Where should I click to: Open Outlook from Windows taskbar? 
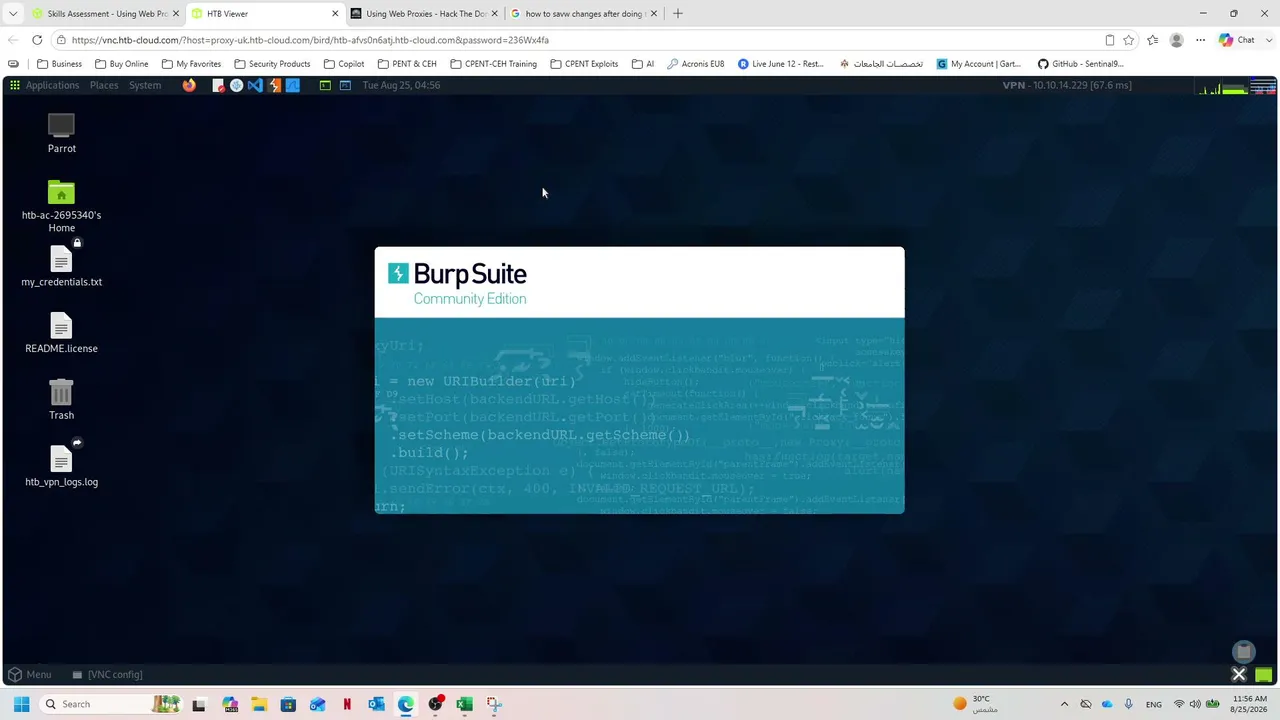click(x=376, y=704)
